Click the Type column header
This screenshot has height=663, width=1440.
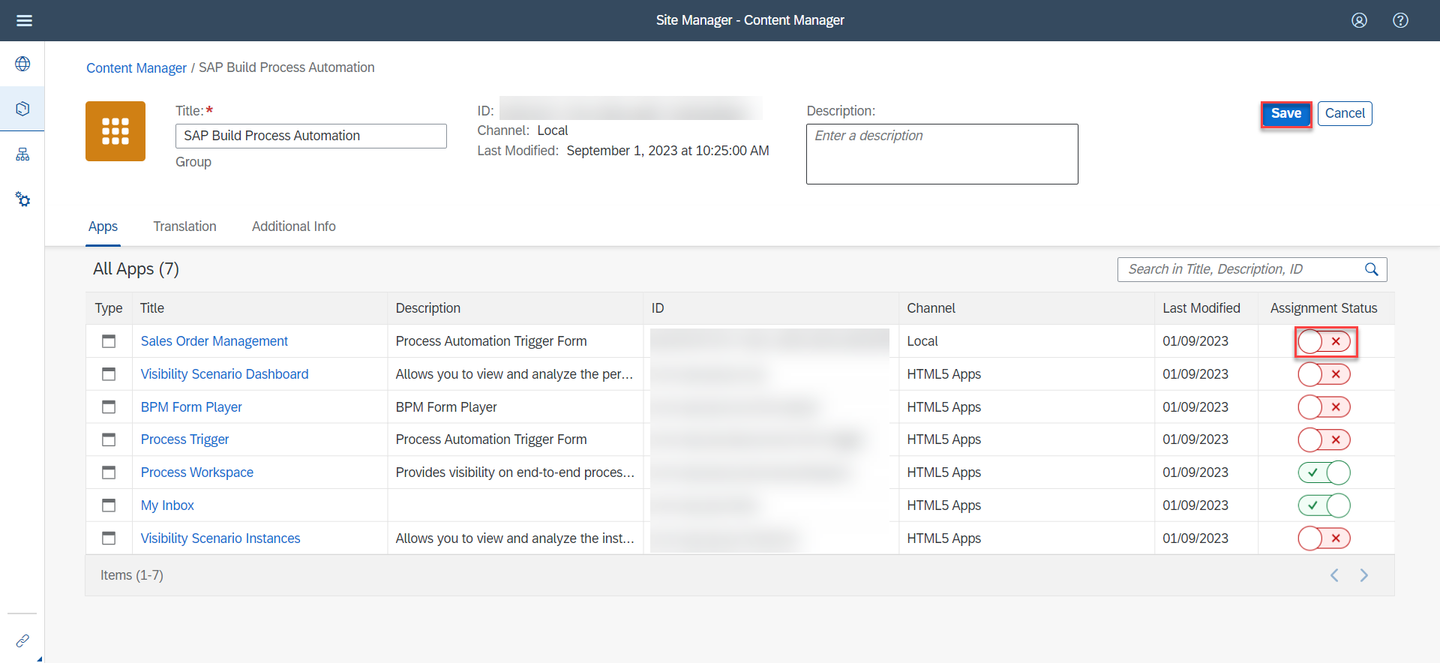108,308
